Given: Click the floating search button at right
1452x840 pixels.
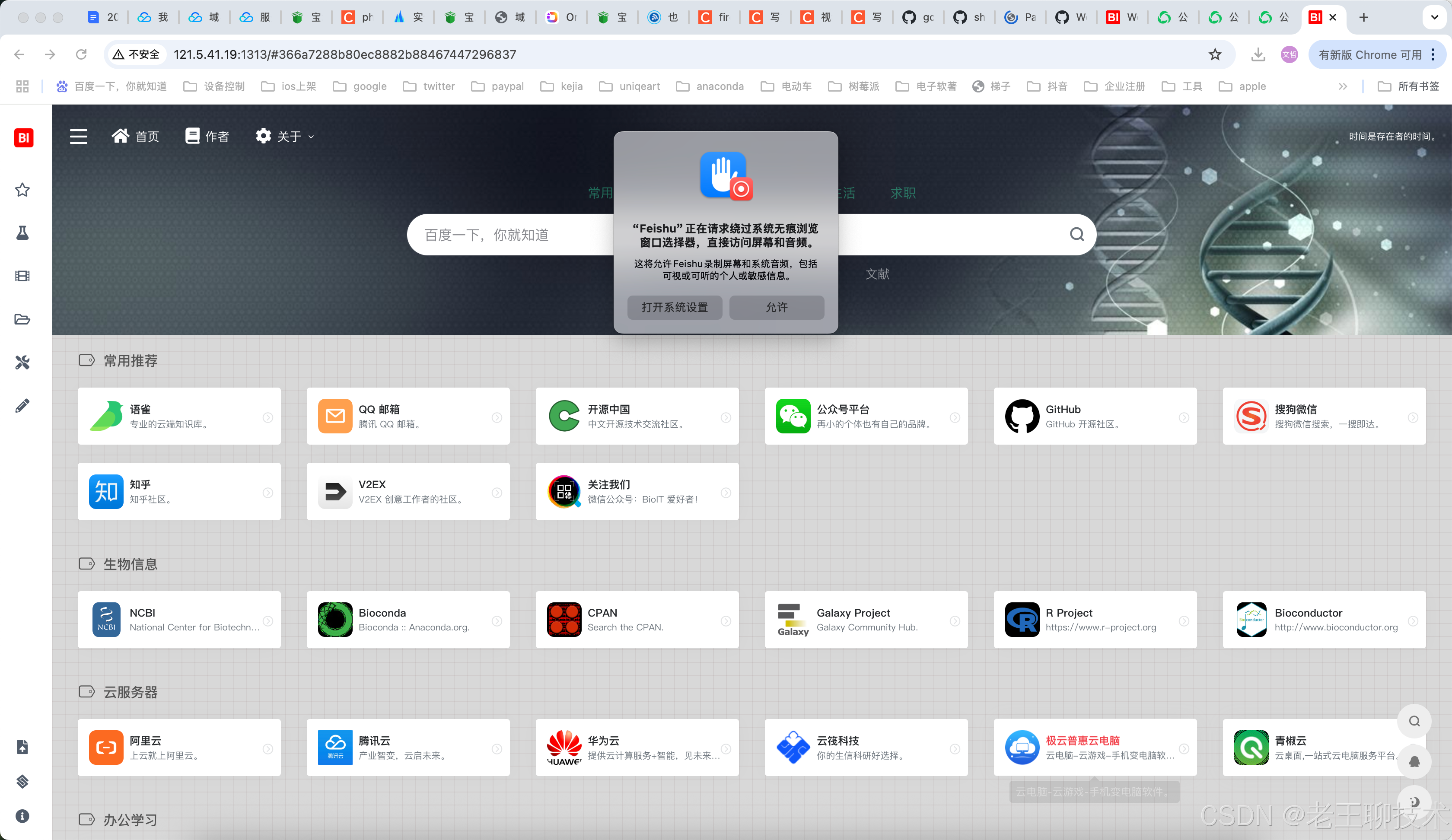Looking at the screenshot, I should [1414, 721].
